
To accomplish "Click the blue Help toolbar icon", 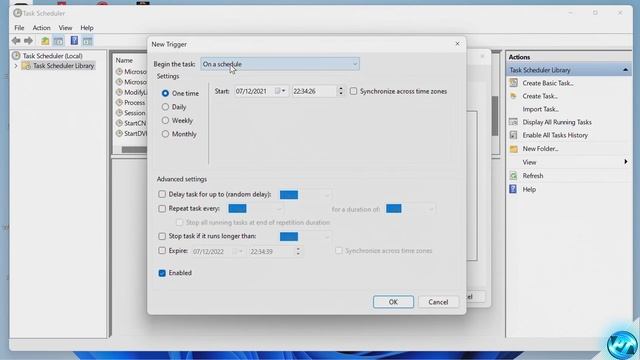I will [74, 40].
